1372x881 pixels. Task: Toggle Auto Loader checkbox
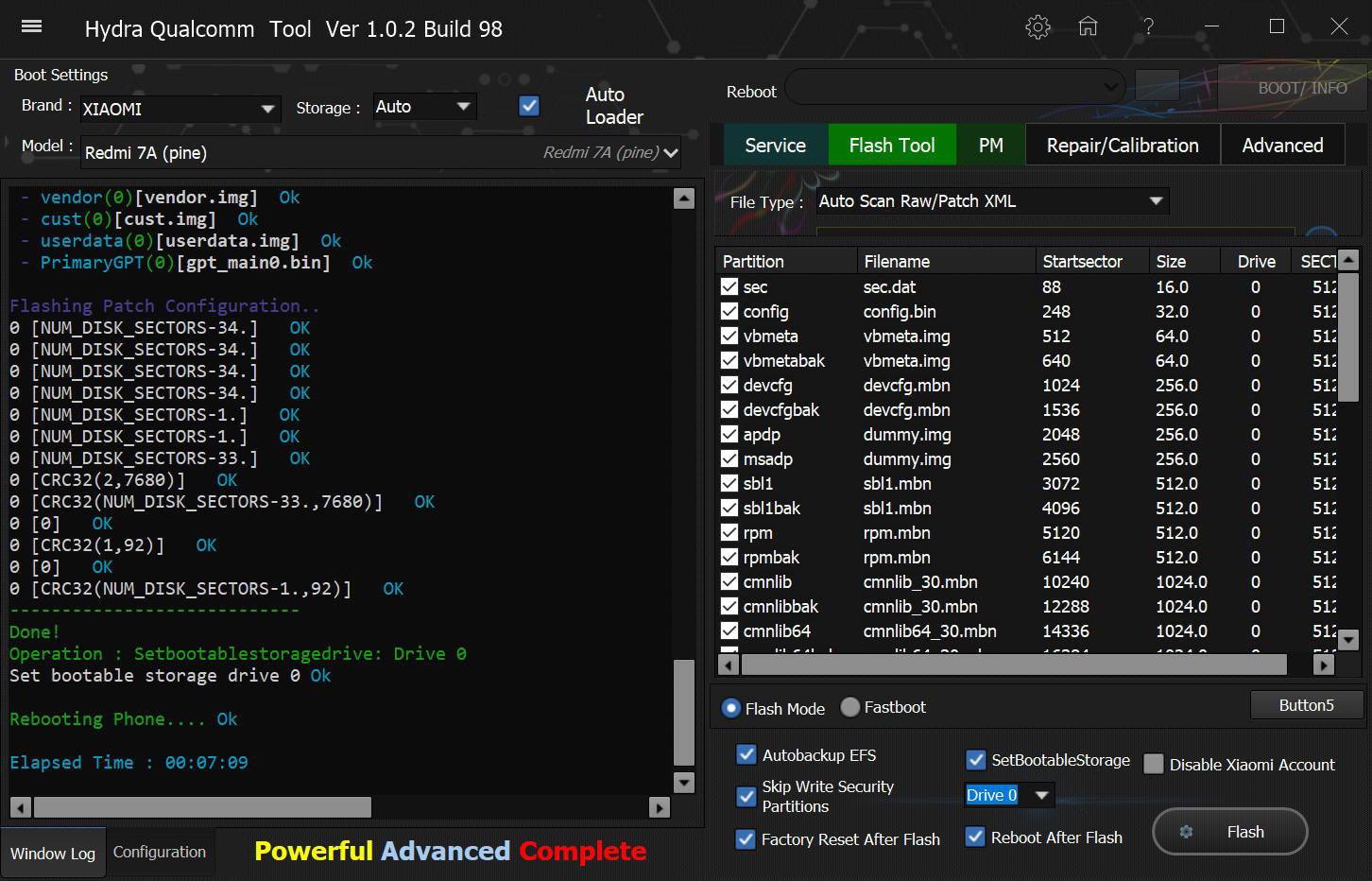(529, 106)
